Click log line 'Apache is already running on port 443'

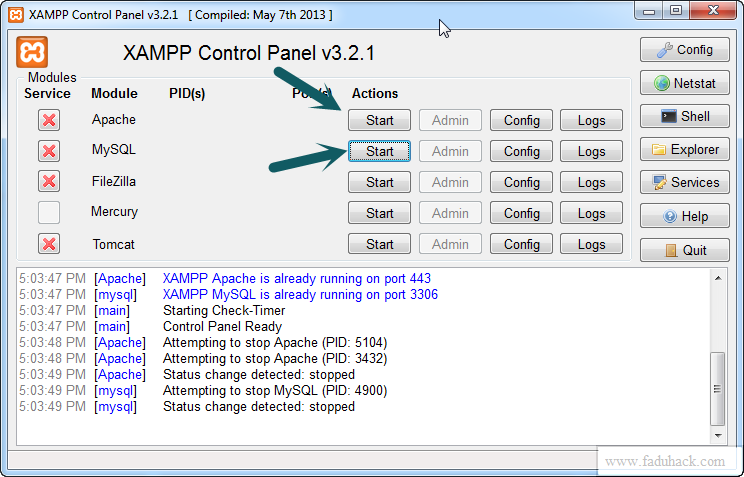(x=297, y=278)
